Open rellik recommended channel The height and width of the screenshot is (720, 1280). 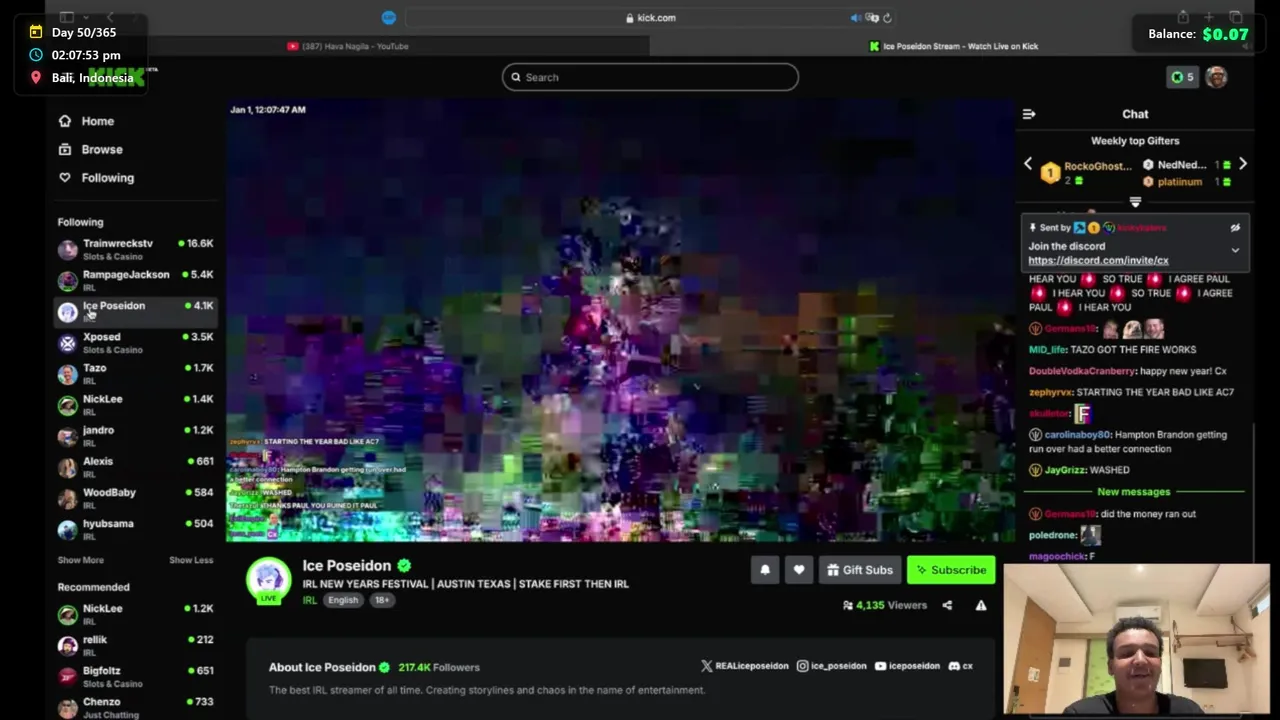pyautogui.click(x=135, y=645)
